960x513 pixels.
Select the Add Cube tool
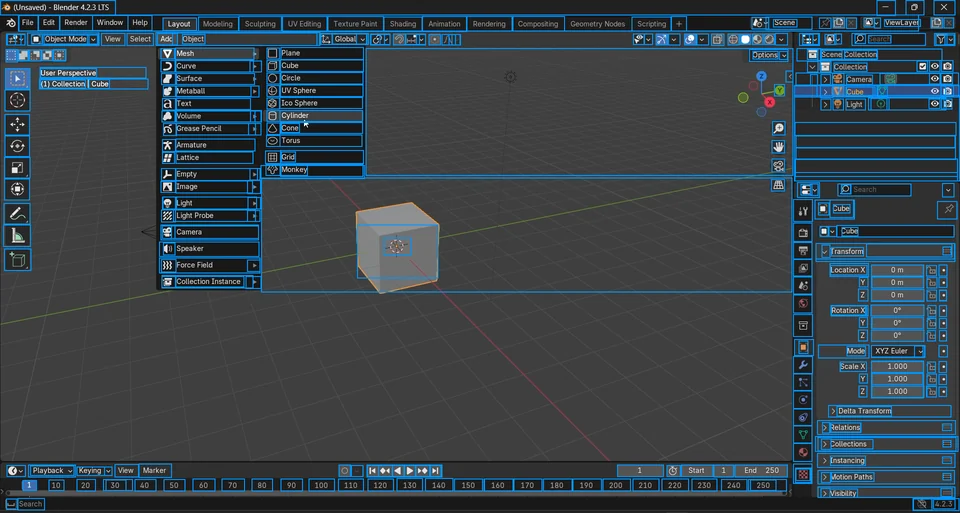17,260
